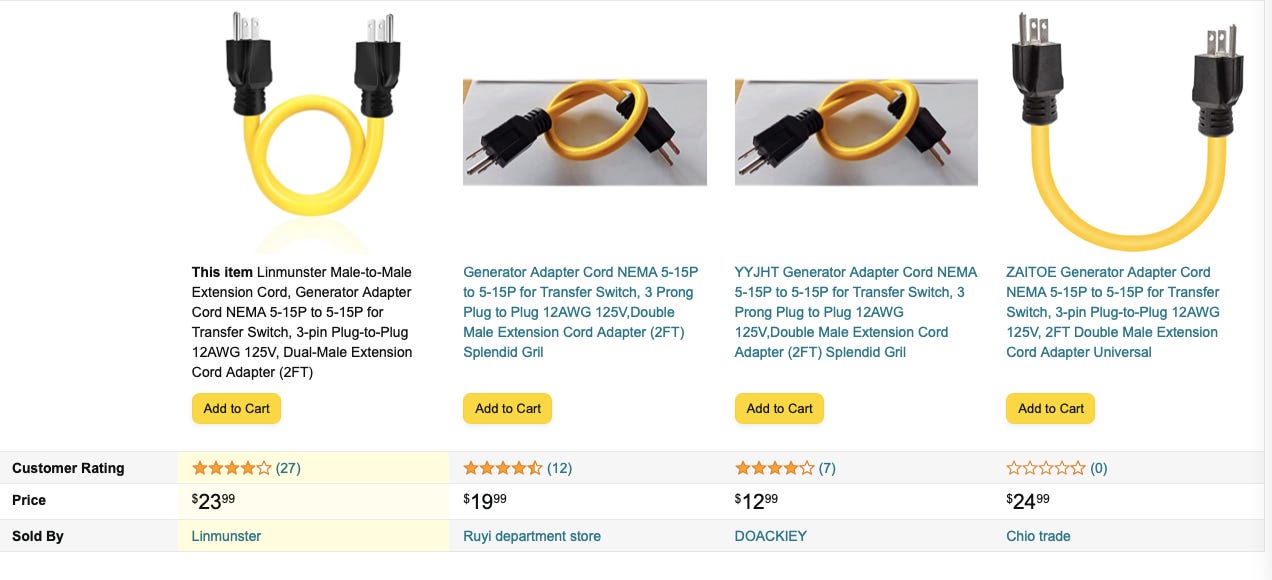Open the ZAITOE Generator Adapter Cord listing
Viewport: 1272px width, 580px height.
1113,311
